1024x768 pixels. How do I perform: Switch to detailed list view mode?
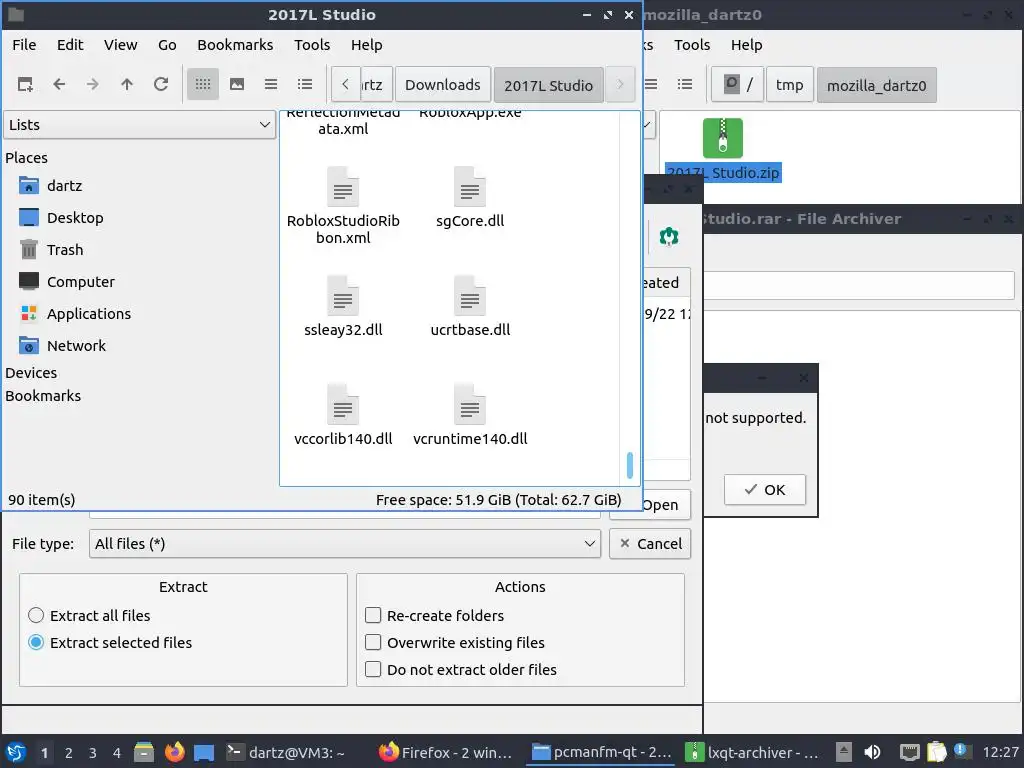(x=305, y=84)
